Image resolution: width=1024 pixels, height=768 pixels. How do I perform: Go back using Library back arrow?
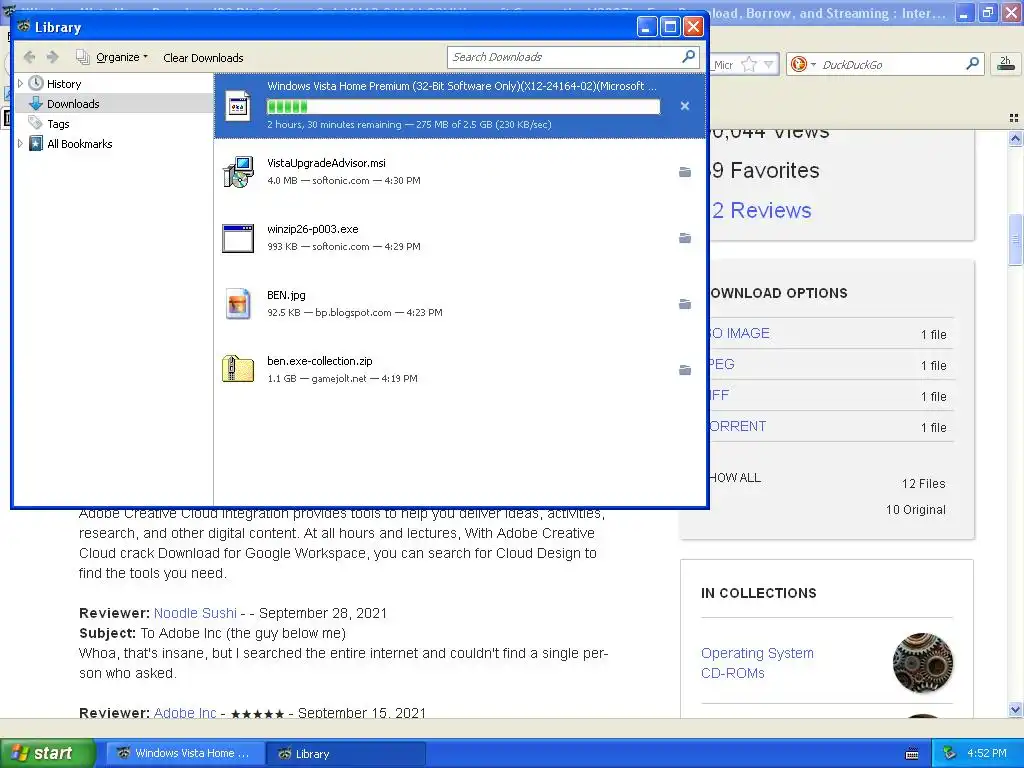coord(29,57)
